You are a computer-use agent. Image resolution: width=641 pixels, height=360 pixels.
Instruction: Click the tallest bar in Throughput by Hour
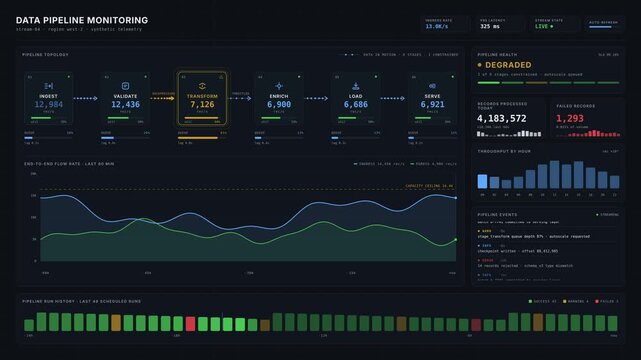coord(554,174)
